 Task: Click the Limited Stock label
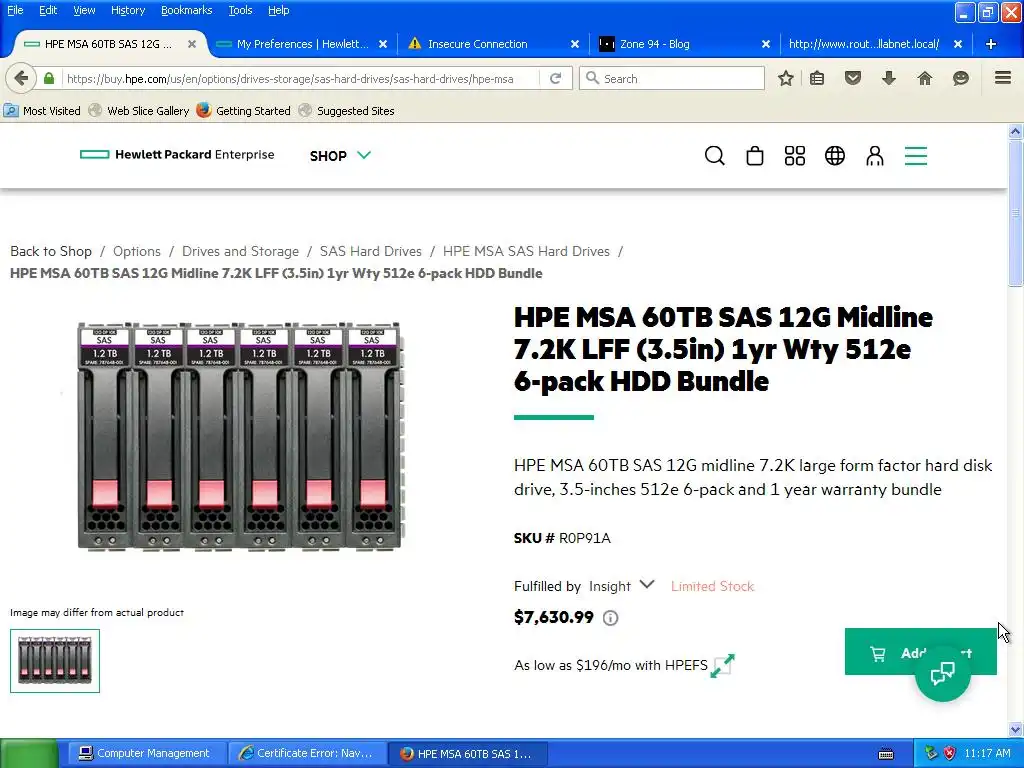pyautogui.click(x=712, y=586)
